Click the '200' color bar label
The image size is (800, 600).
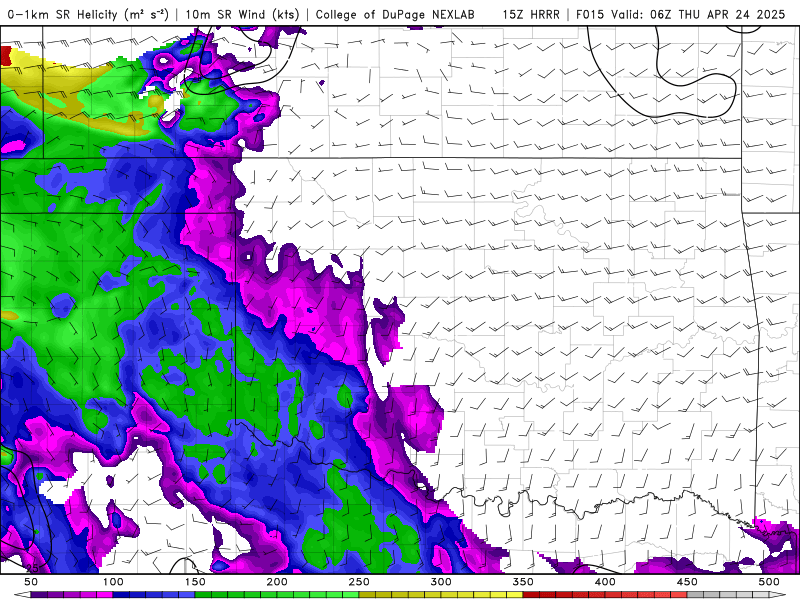[x=277, y=582]
